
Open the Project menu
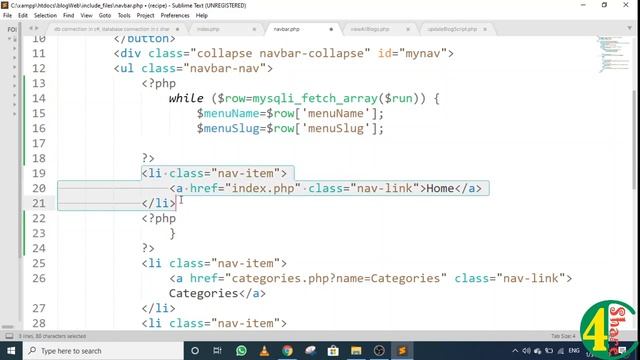point(145,16)
